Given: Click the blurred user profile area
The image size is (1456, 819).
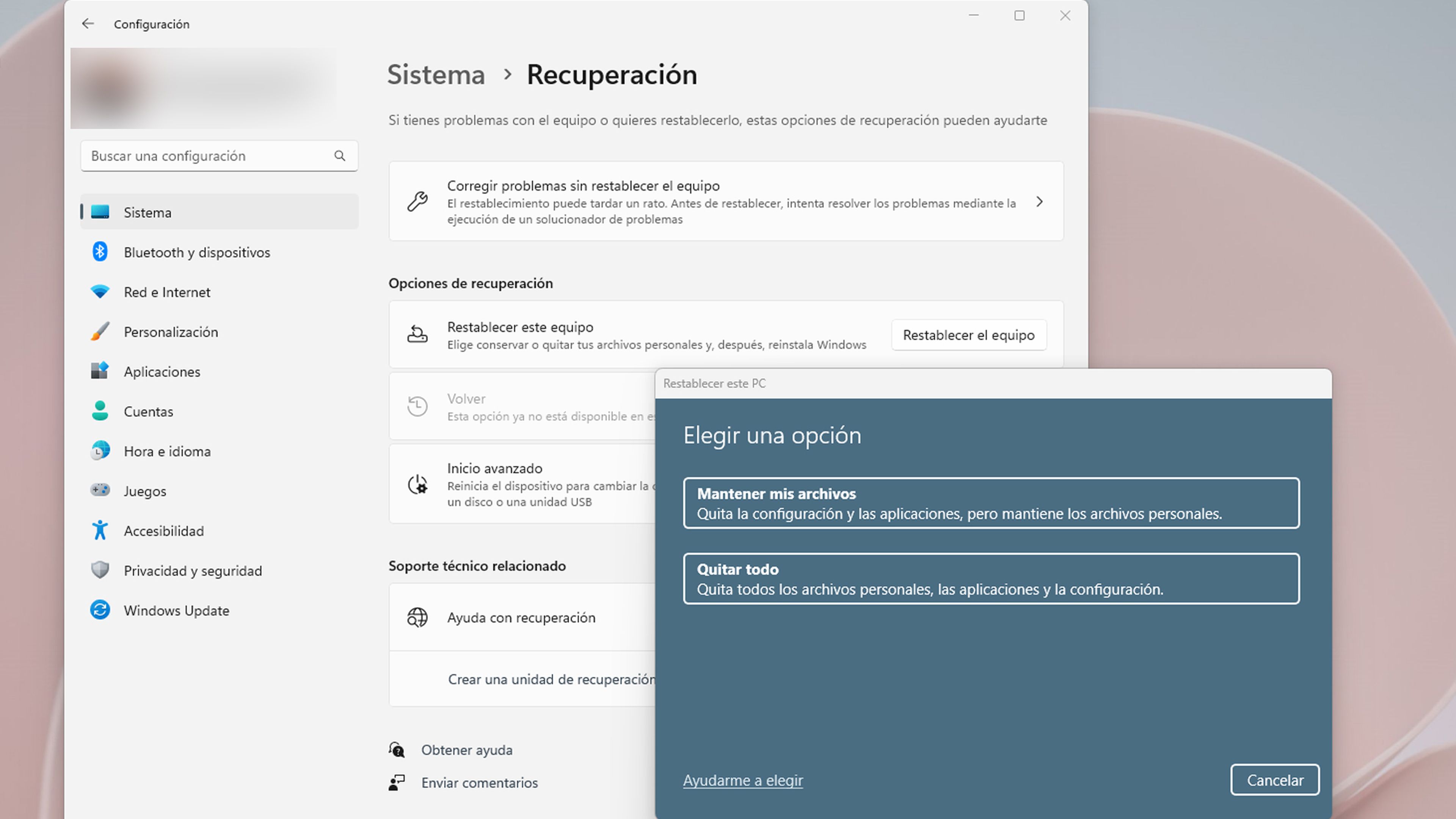Looking at the screenshot, I should pyautogui.click(x=204, y=88).
